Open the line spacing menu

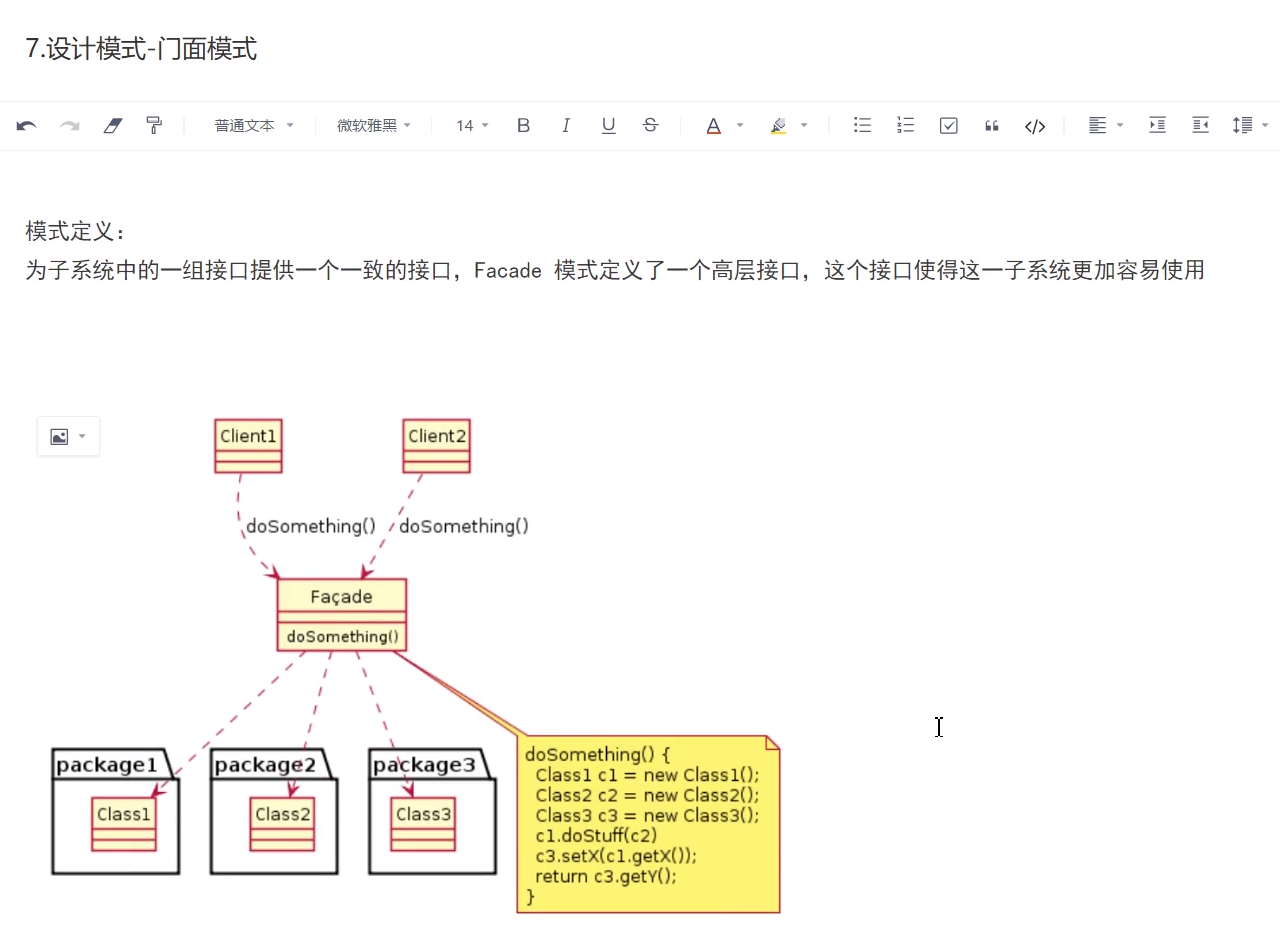coord(1250,125)
